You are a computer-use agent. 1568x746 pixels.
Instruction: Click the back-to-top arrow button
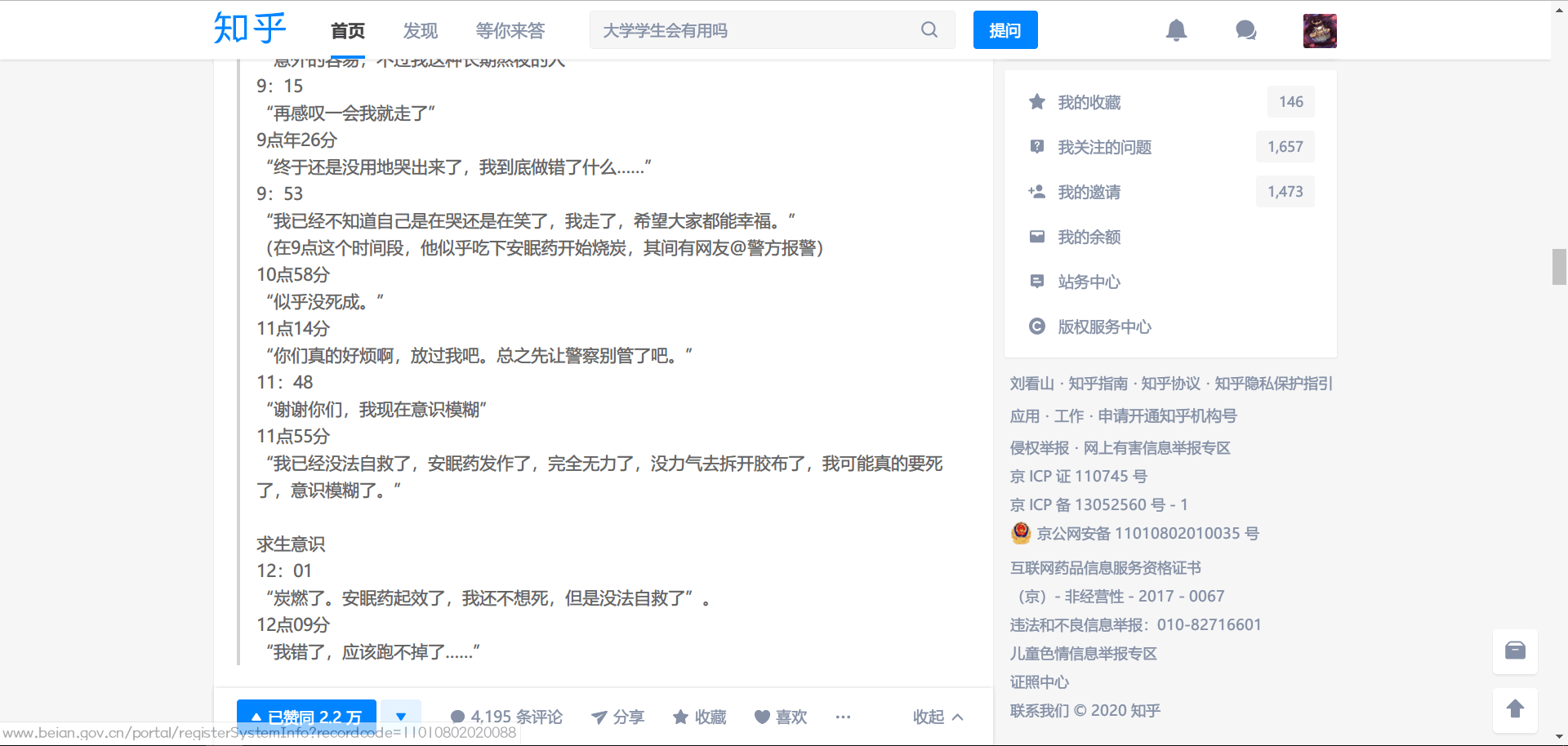point(1515,709)
